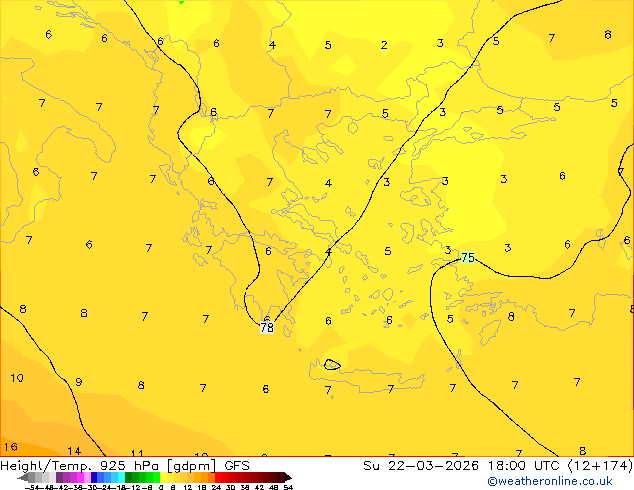Click the temperature value 16 in the corner

tap(11, 447)
